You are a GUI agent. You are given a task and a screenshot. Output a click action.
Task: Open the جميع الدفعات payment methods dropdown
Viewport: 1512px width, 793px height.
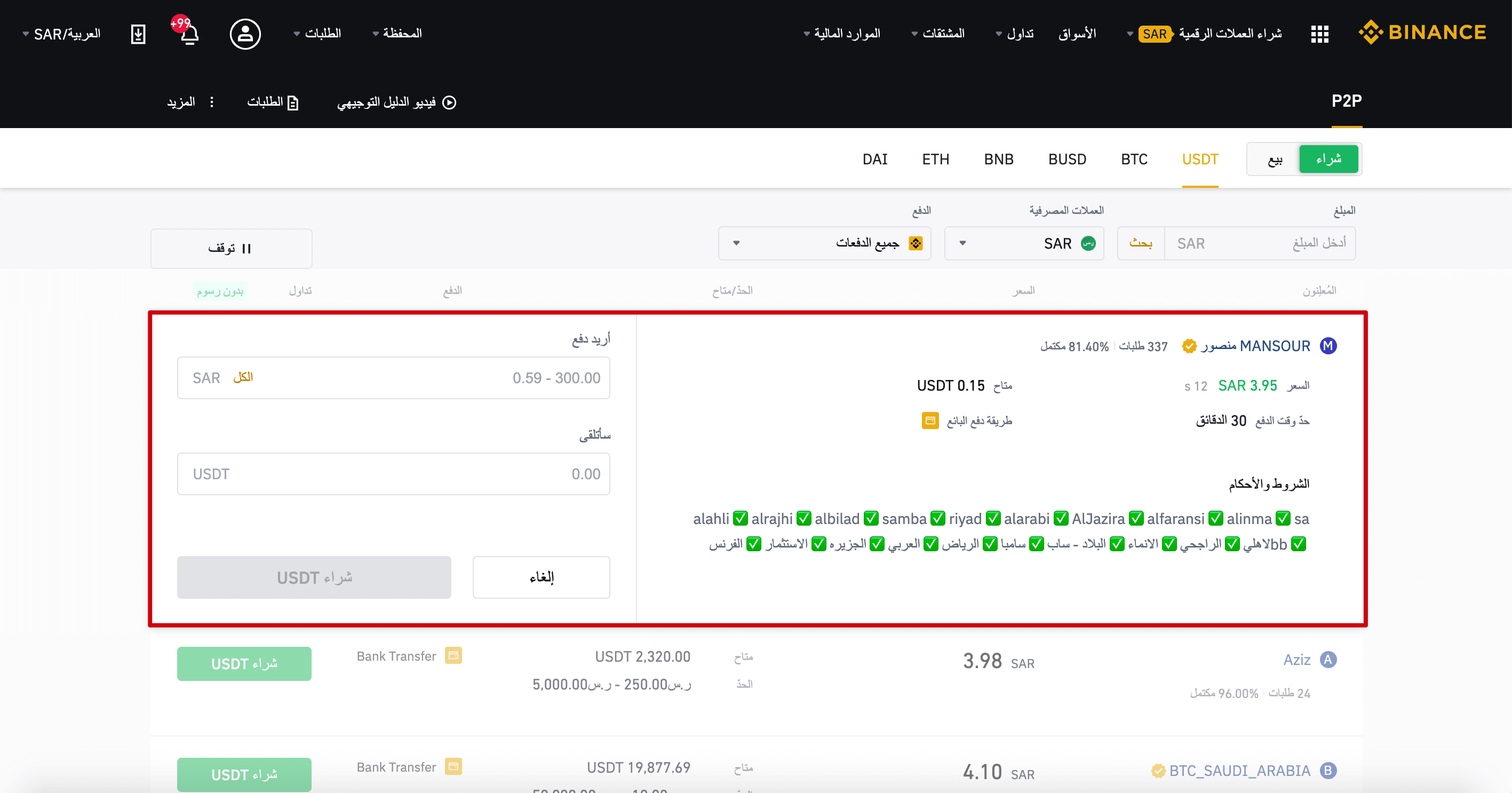tap(825, 243)
